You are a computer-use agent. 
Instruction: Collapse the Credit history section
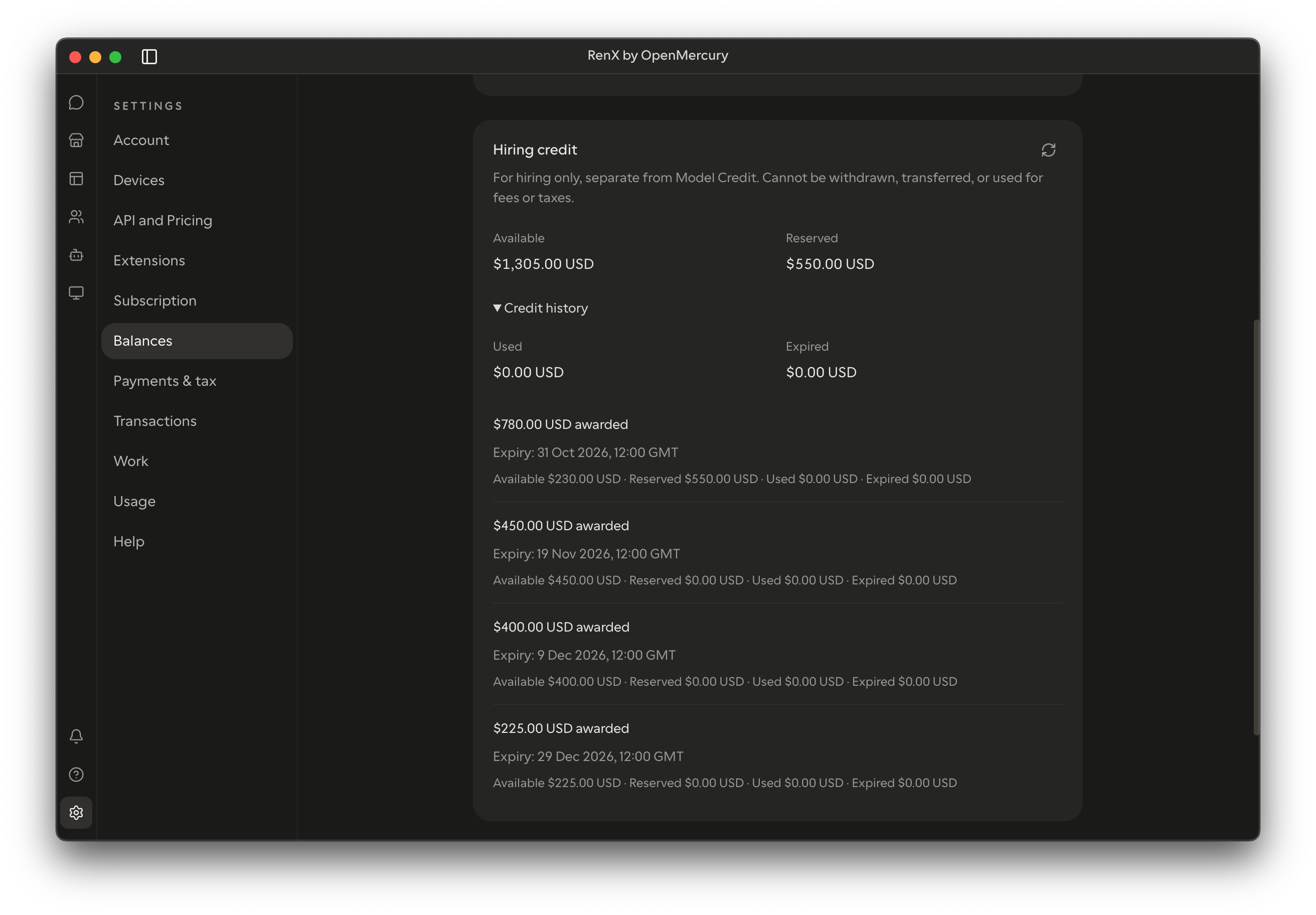click(541, 308)
